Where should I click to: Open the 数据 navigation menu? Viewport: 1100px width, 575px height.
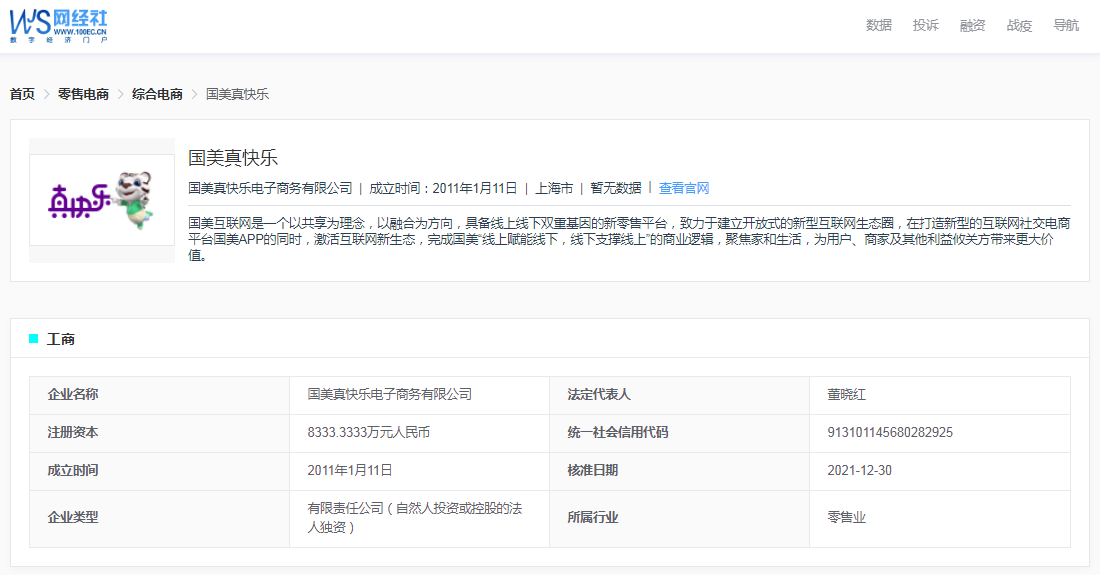(x=878, y=26)
